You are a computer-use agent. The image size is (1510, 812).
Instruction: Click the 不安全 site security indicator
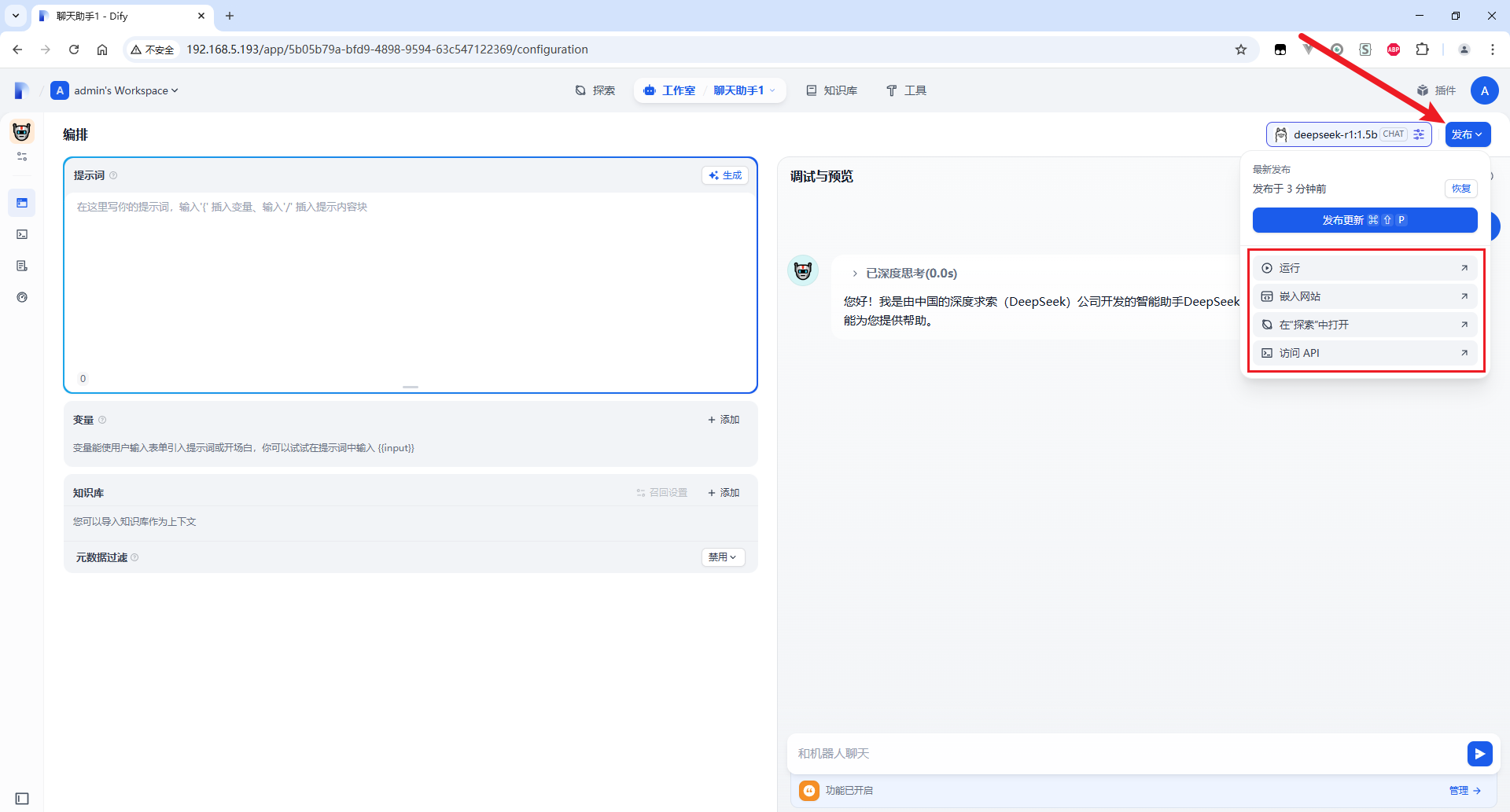(x=153, y=50)
